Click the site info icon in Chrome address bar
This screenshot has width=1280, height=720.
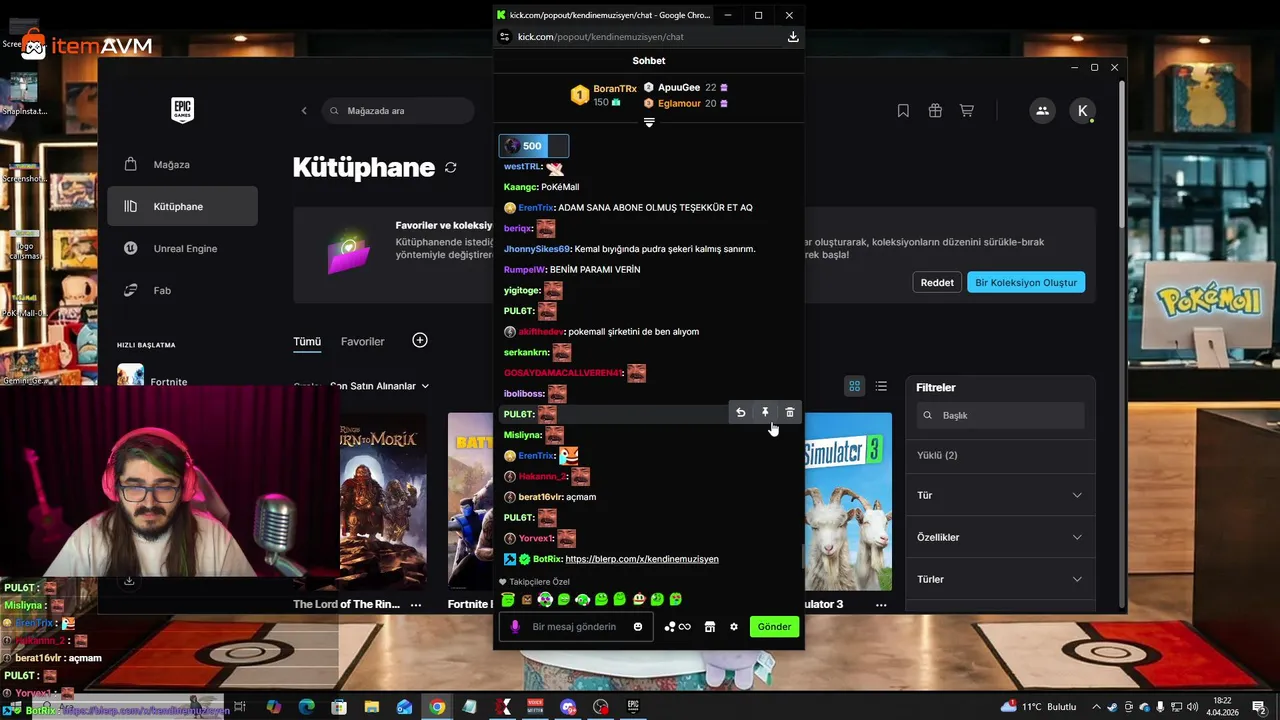tap(505, 37)
